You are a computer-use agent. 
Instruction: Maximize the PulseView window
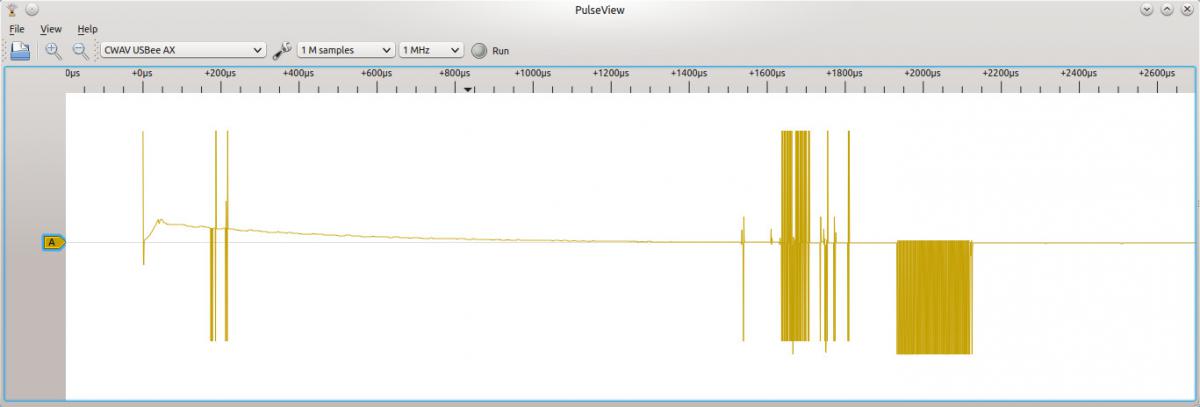click(1167, 9)
